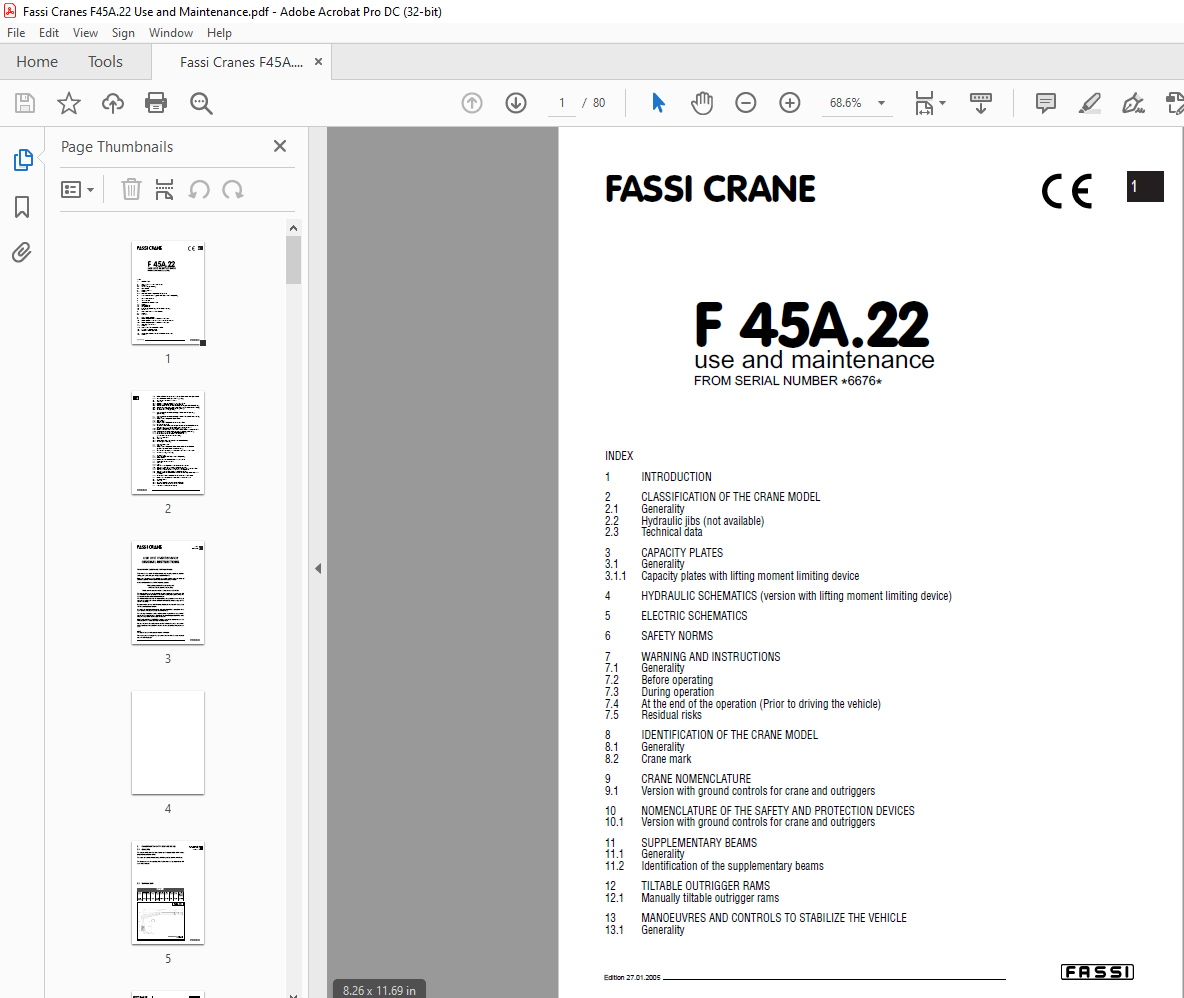
Task: Activate the hand pan tool
Action: click(x=701, y=103)
